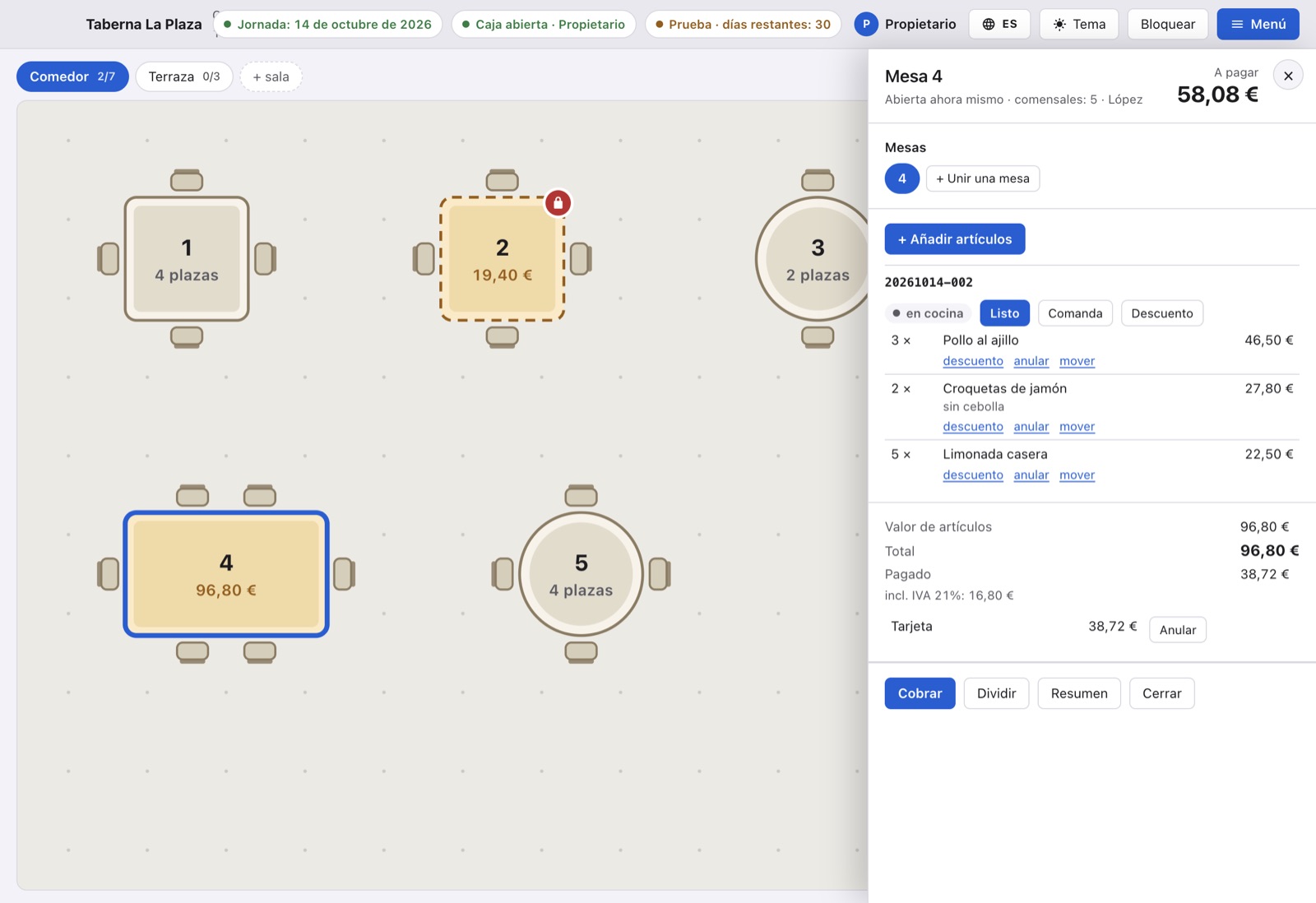
Task: Click descuento link for Pollo al ajillo
Action: click(x=972, y=361)
